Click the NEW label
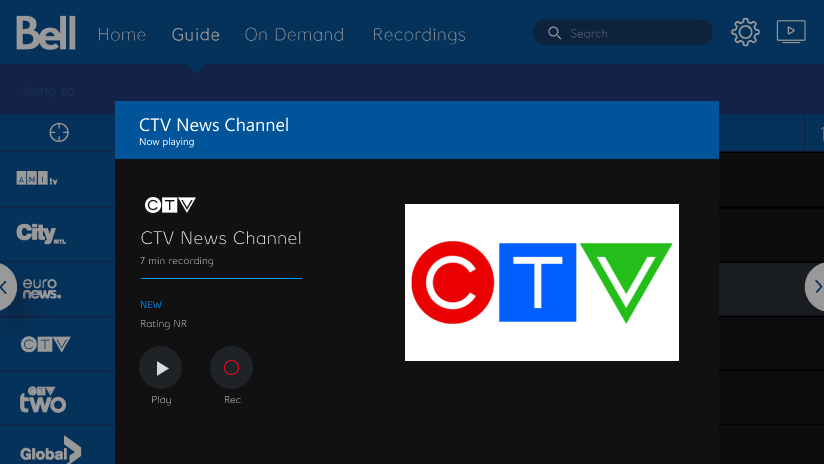The width and height of the screenshot is (824, 464). point(151,305)
